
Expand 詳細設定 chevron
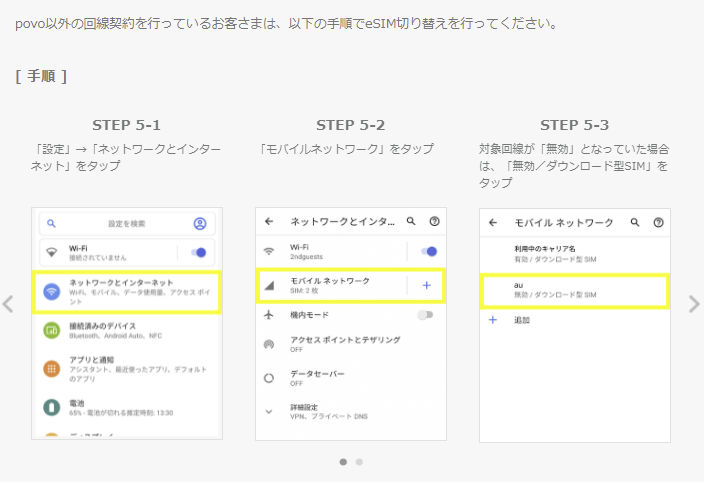point(269,412)
